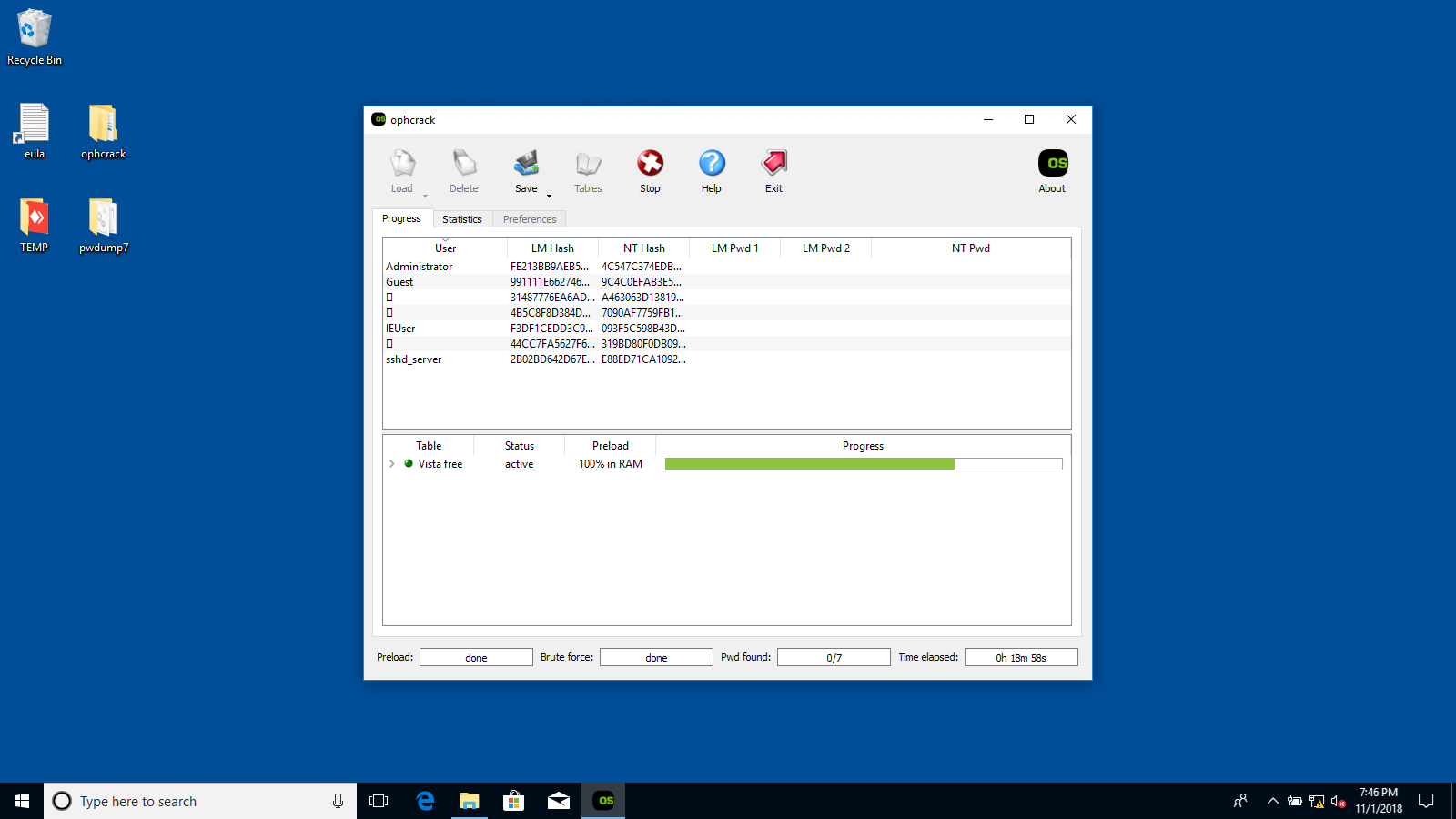Click the LM Pwd 1 column header
Image resolution: width=1456 pixels, height=819 pixels.
[734, 248]
